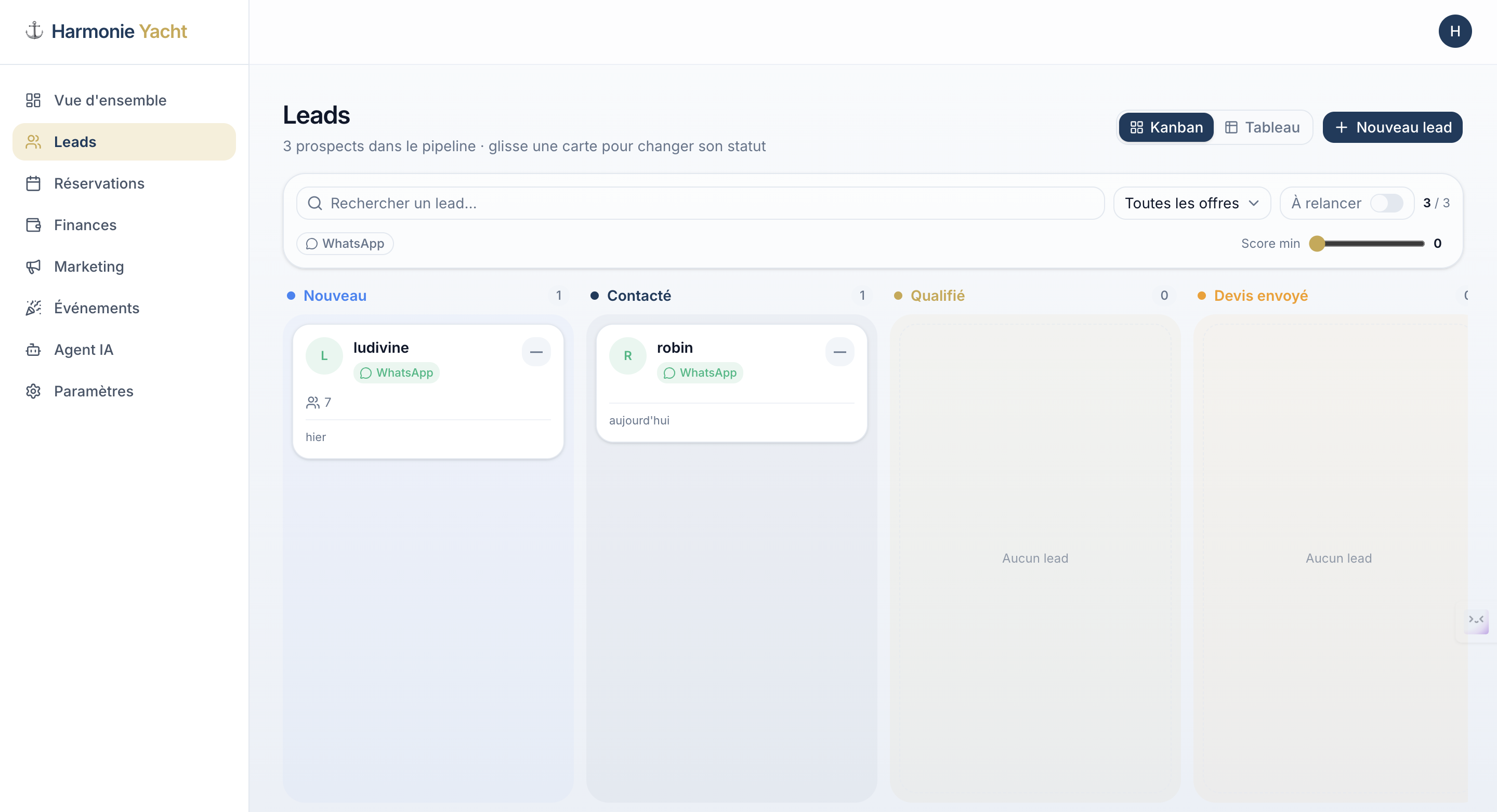Open the Événements party icon
Screen dimensions: 1497x812
(33, 308)
